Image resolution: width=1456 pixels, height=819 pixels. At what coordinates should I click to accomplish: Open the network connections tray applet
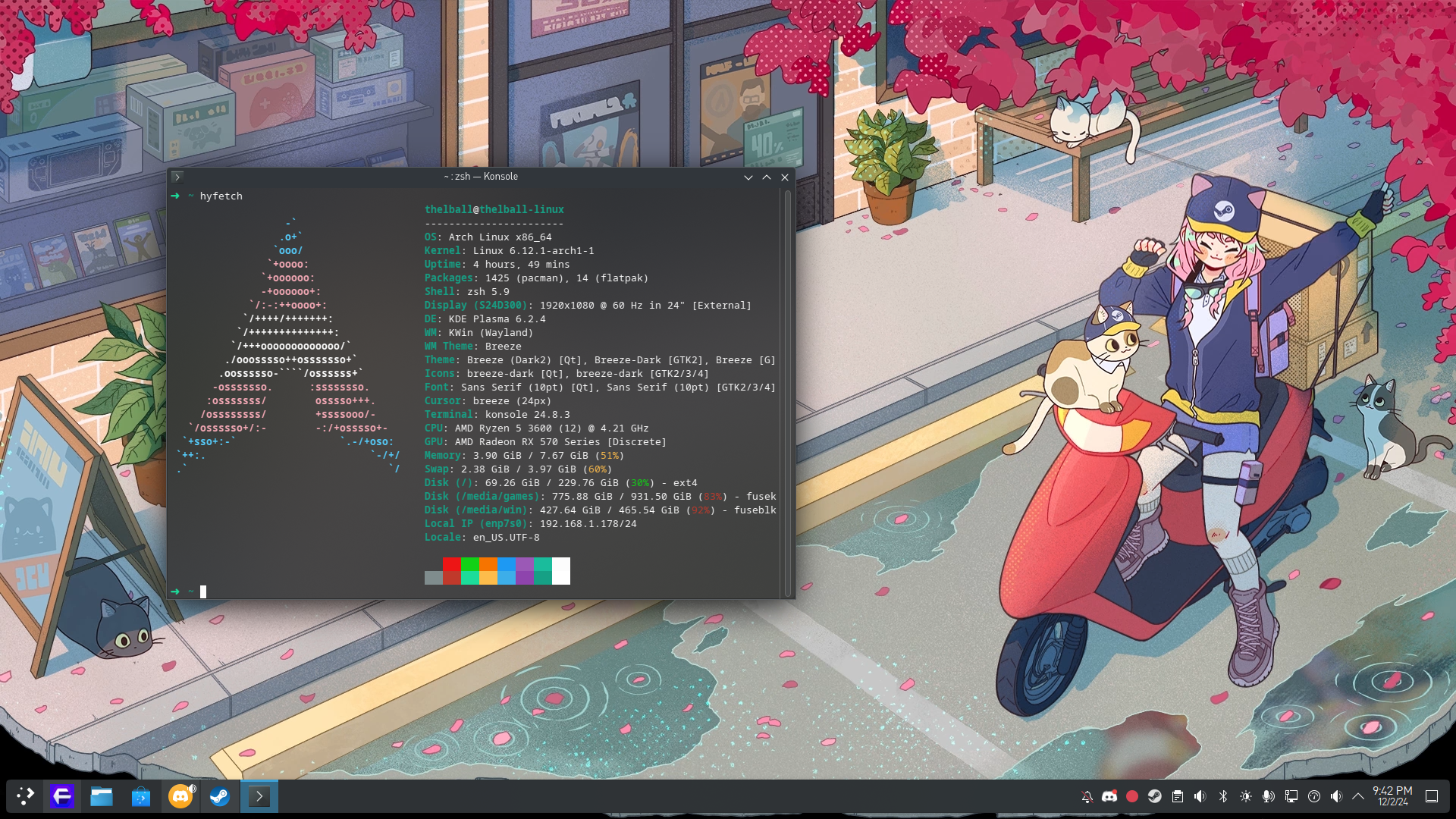click(1291, 796)
